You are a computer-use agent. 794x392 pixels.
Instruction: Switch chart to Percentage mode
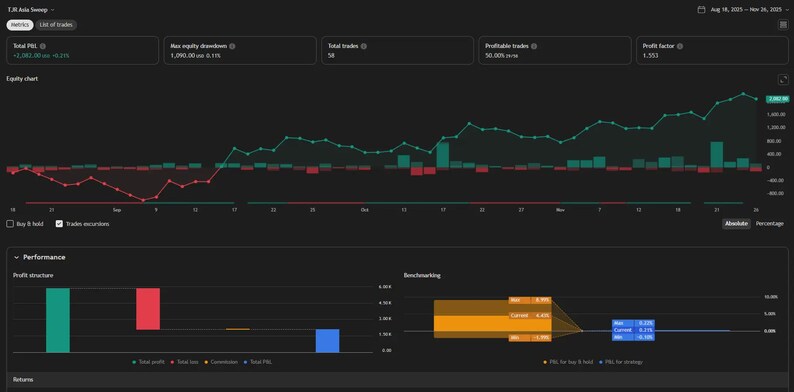click(769, 224)
